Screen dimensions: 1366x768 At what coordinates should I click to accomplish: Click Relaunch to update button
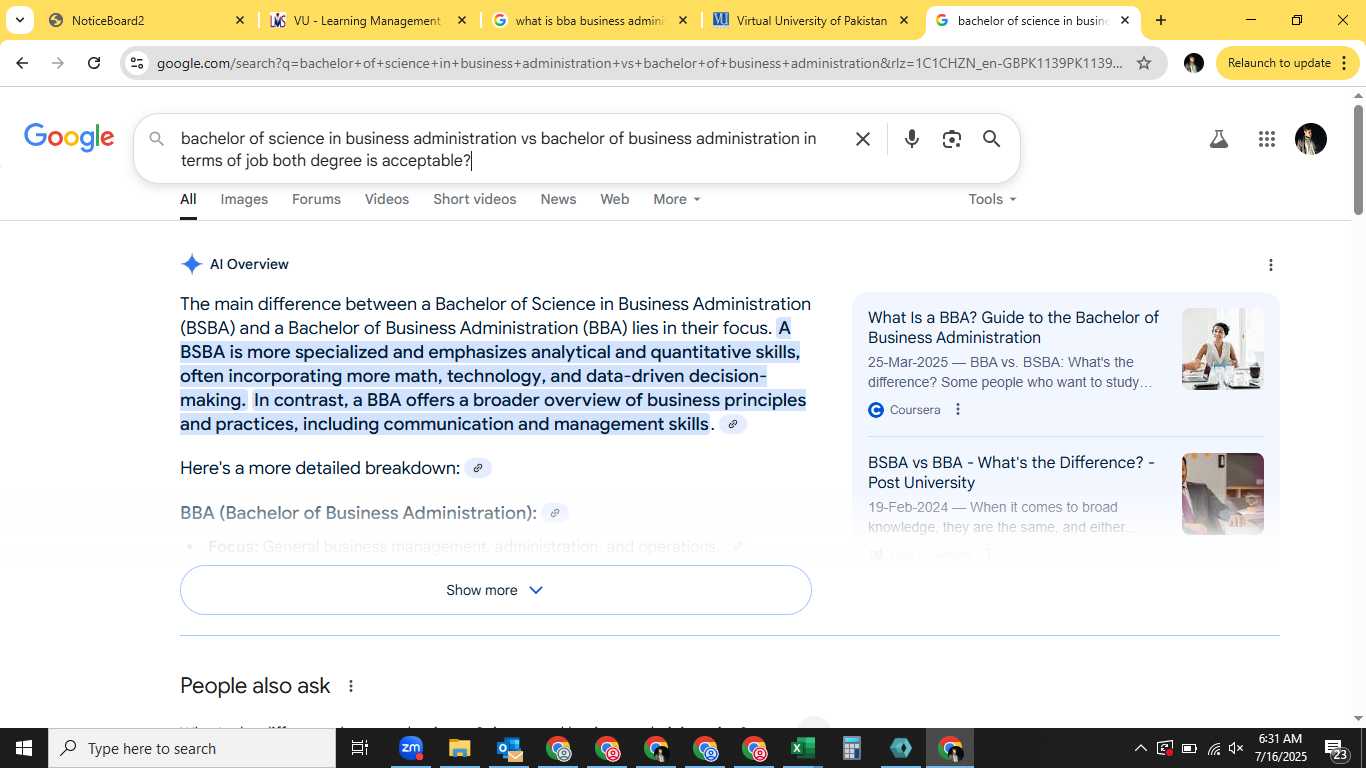[1279, 63]
